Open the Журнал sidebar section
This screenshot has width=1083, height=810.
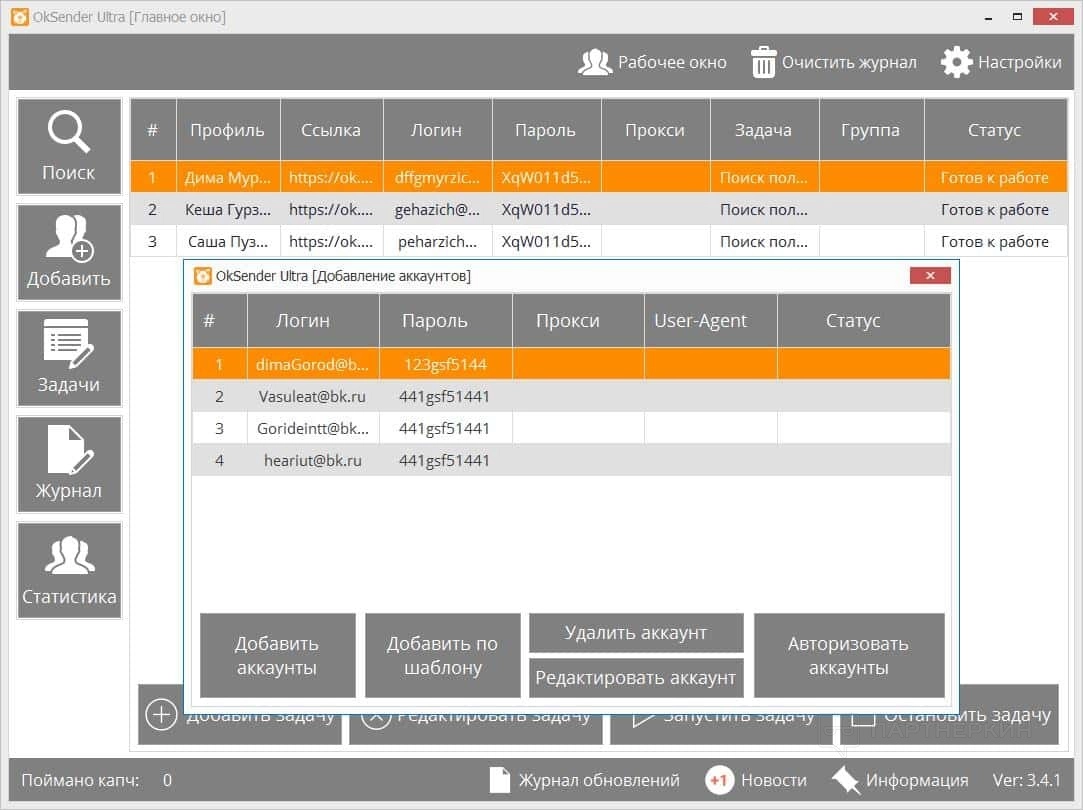(x=69, y=464)
